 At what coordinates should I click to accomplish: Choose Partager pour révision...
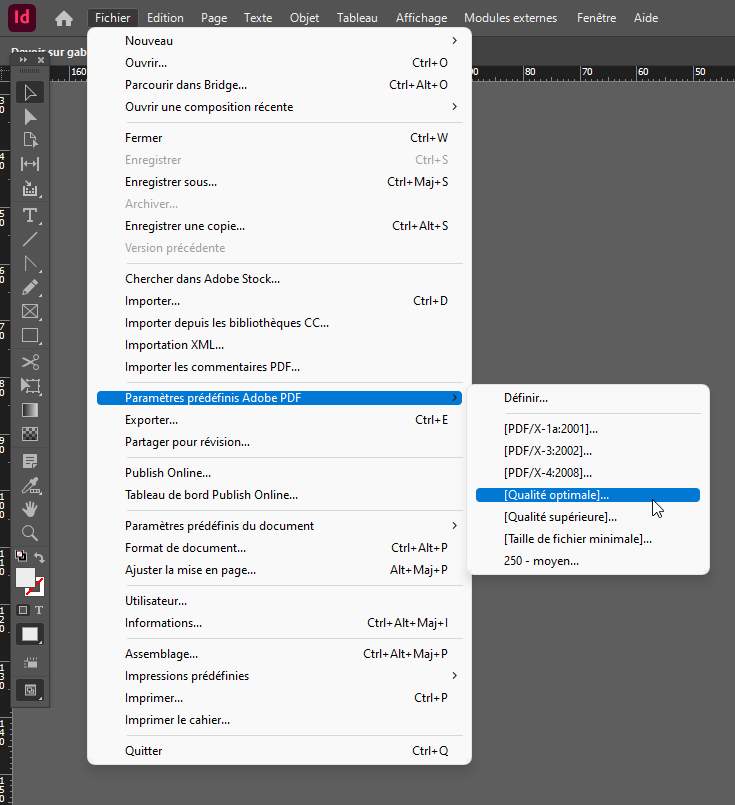point(279,442)
